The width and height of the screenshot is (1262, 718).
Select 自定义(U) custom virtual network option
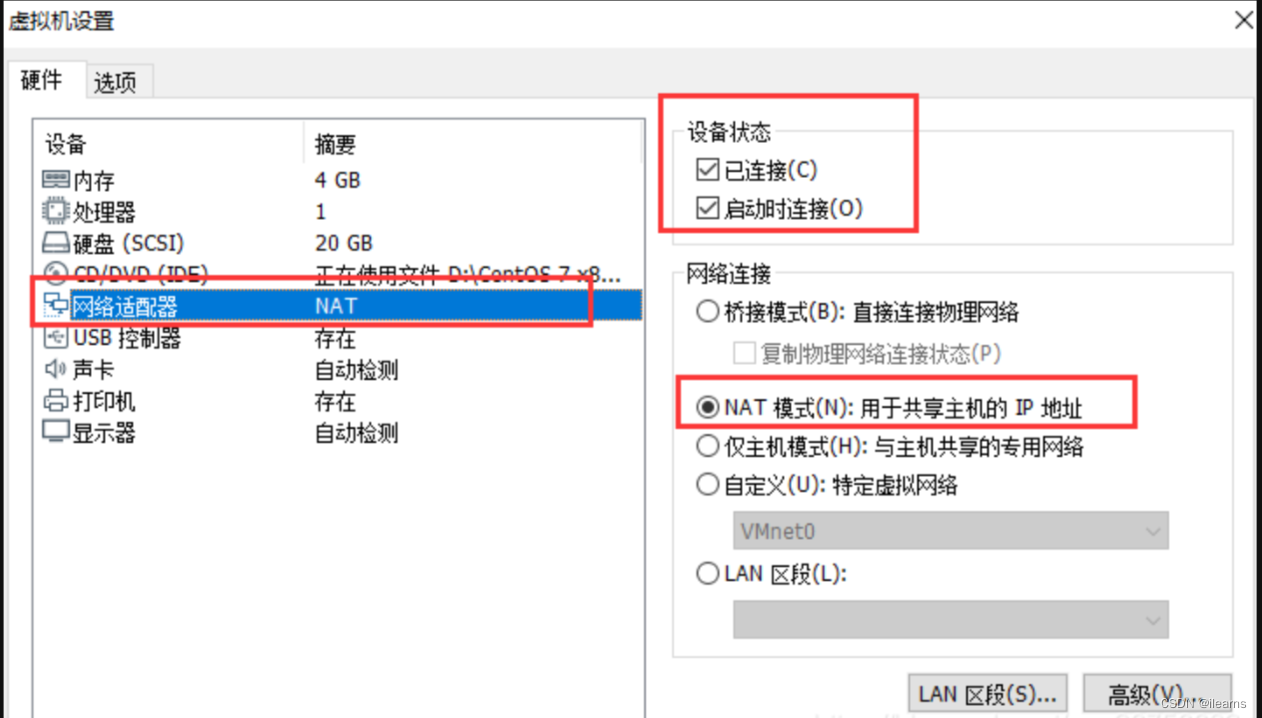pos(708,485)
